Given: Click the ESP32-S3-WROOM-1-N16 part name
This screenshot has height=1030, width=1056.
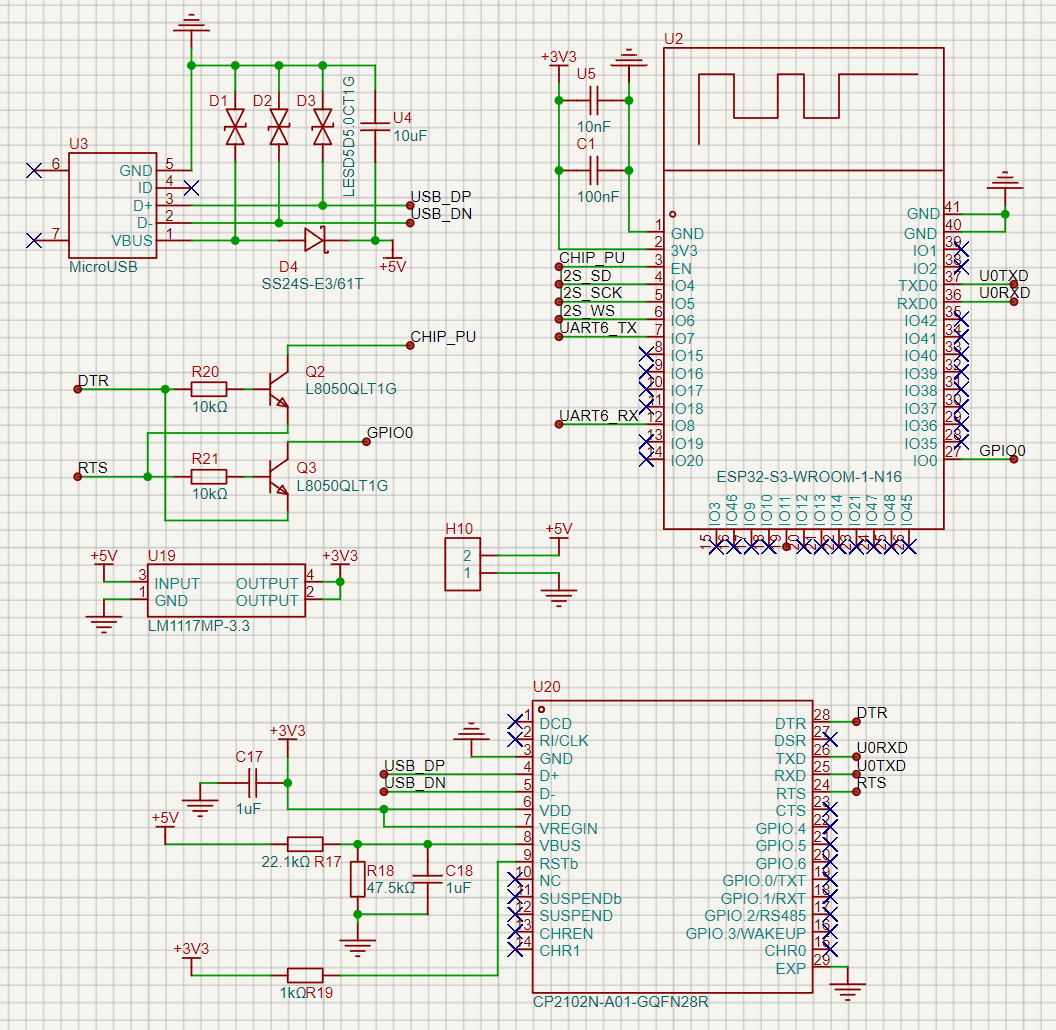Looking at the screenshot, I should click(809, 477).
